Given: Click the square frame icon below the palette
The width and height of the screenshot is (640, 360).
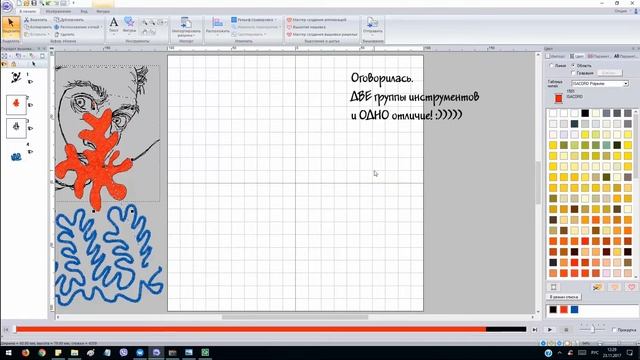Looking at the screenshot, I should click(x=553, y=287).
